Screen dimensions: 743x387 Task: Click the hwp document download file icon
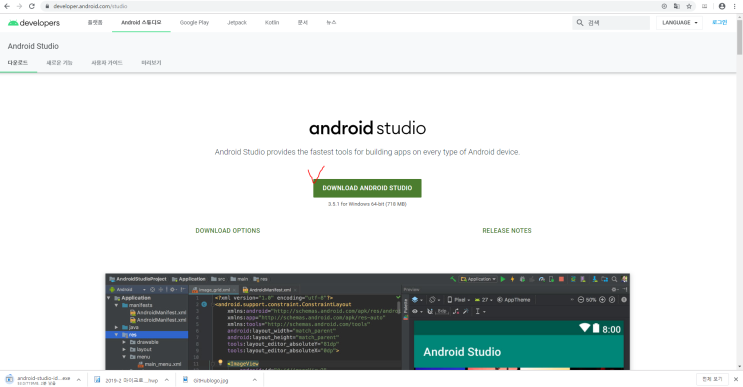97,379
